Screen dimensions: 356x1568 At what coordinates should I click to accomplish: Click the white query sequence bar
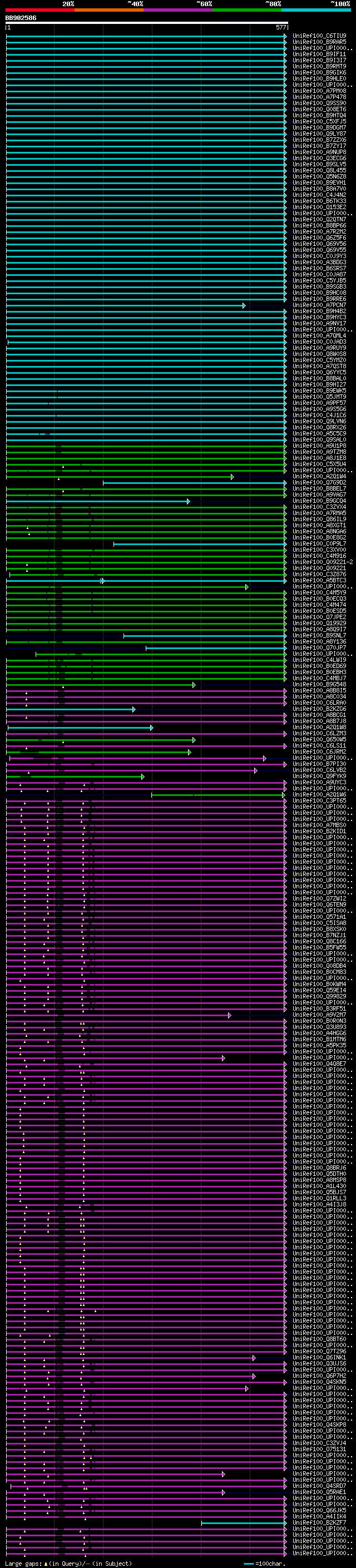147,23
